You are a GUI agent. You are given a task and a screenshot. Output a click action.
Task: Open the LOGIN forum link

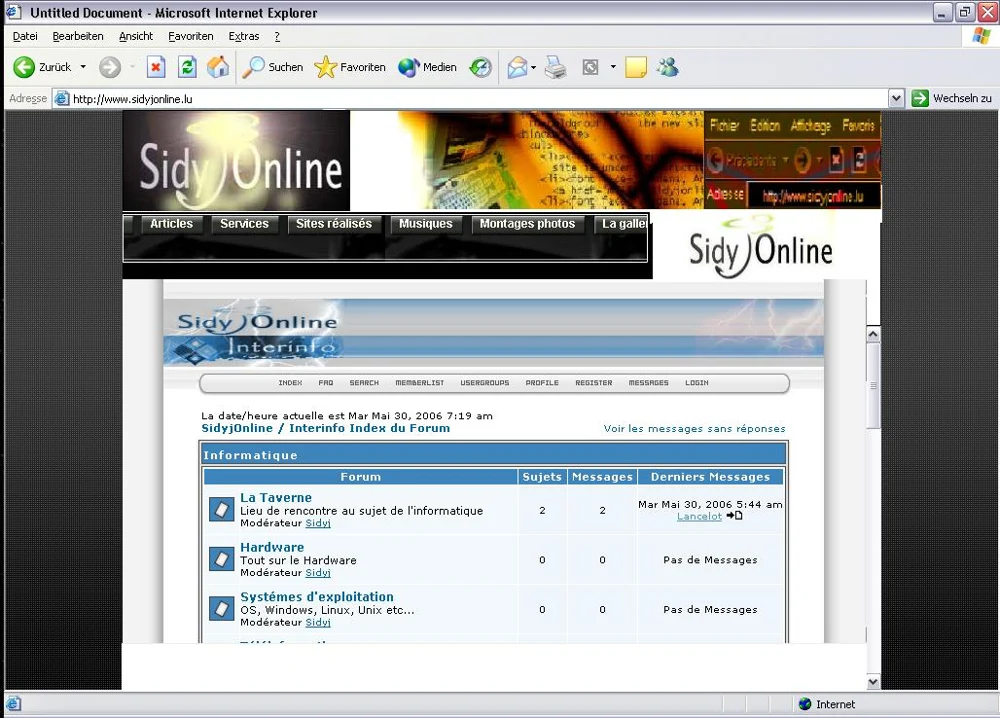697,383
